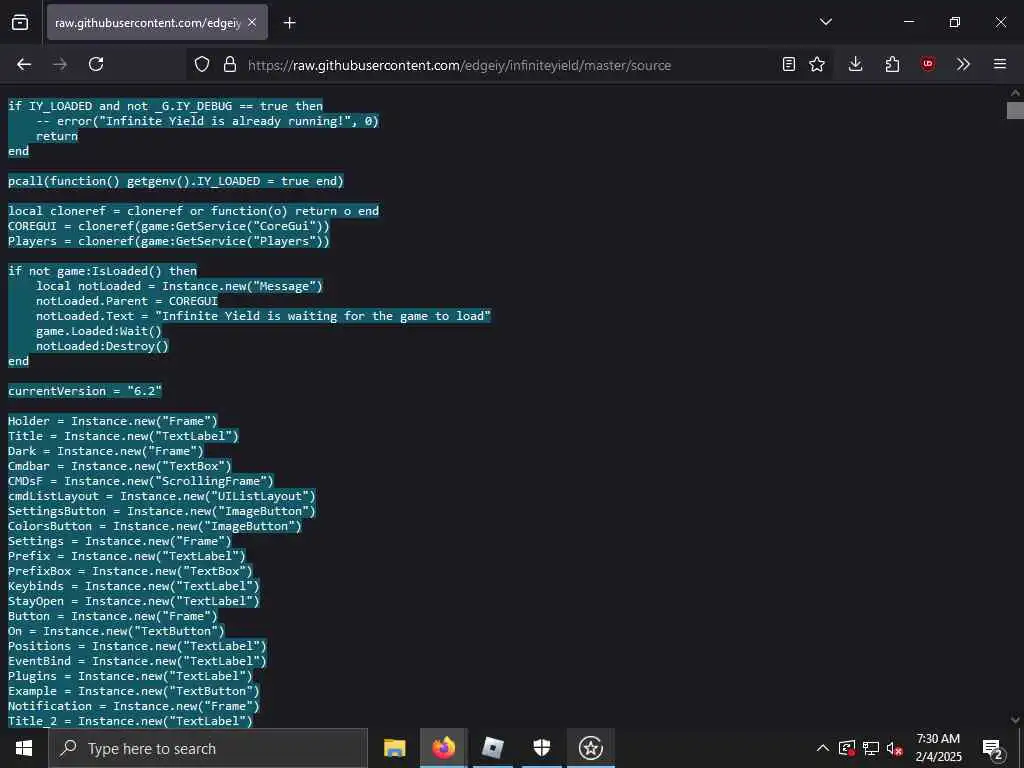Open tray security-warning icon with red dot
Viewport: 1024px width, 768px height.
[x=847, y=748]
